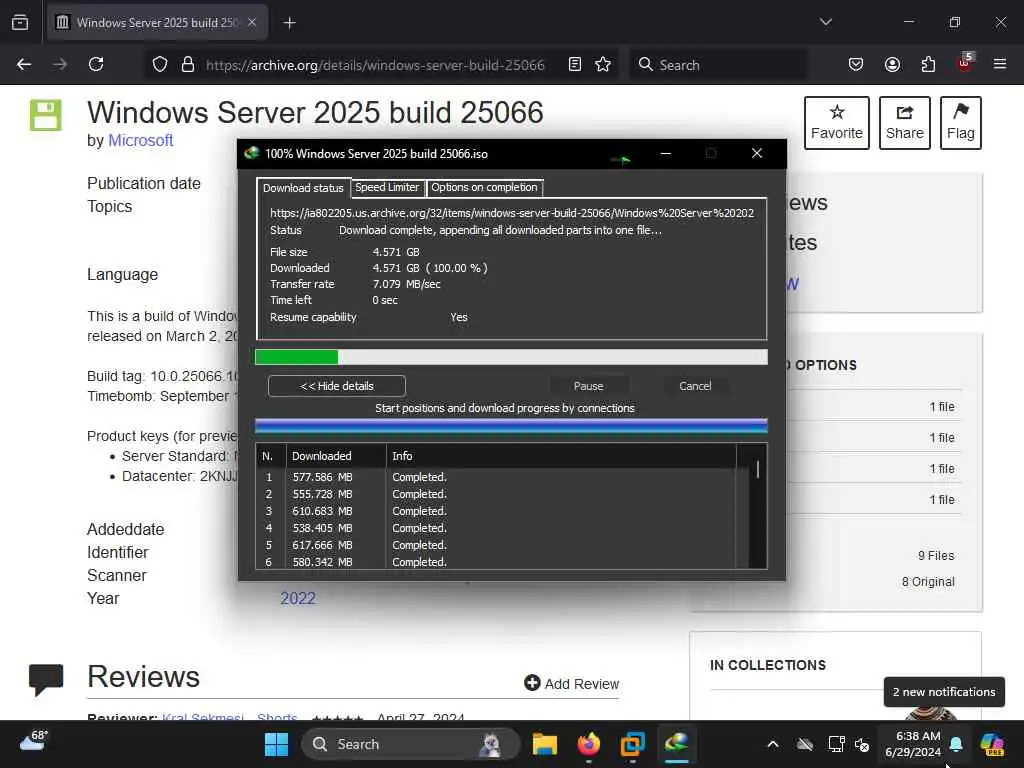
Task: Open the 2022 year link
Action: click(x=298, y=598)
